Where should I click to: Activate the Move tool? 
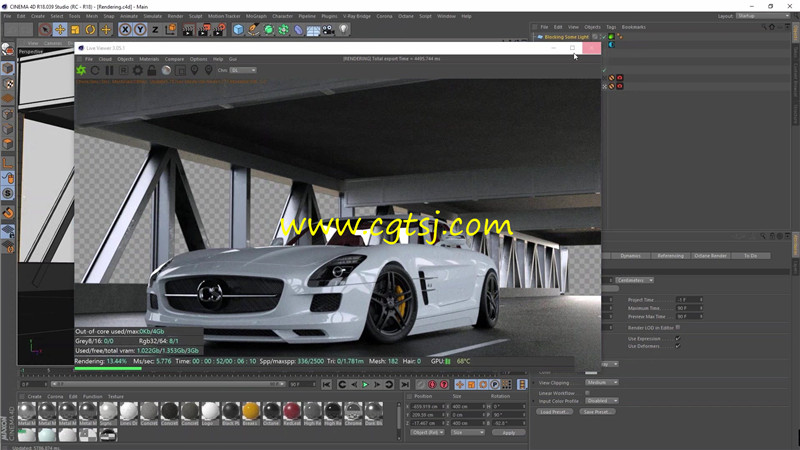(x=60, y=30)
